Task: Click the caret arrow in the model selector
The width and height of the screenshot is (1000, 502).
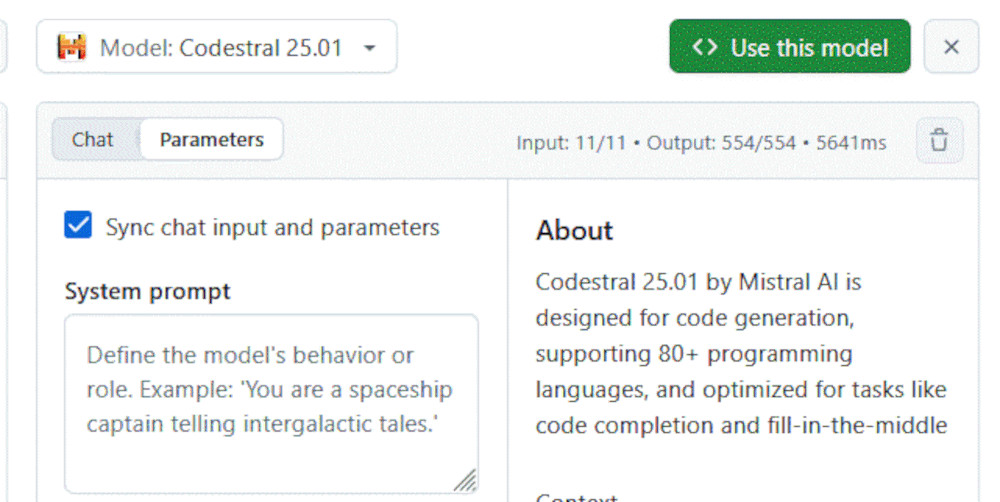Action: pos(369,48)
